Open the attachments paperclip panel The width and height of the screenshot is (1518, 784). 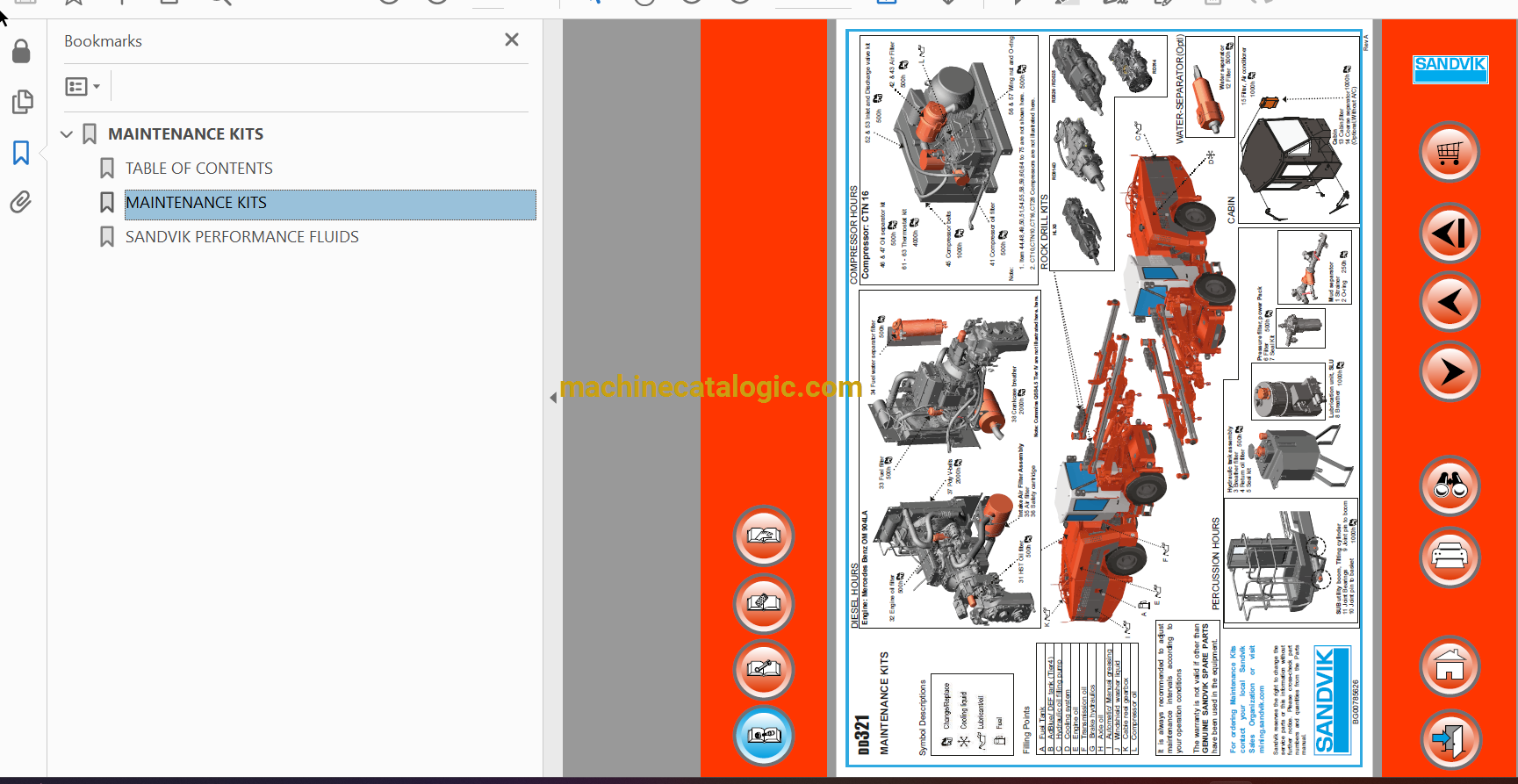tap(21, 203)
